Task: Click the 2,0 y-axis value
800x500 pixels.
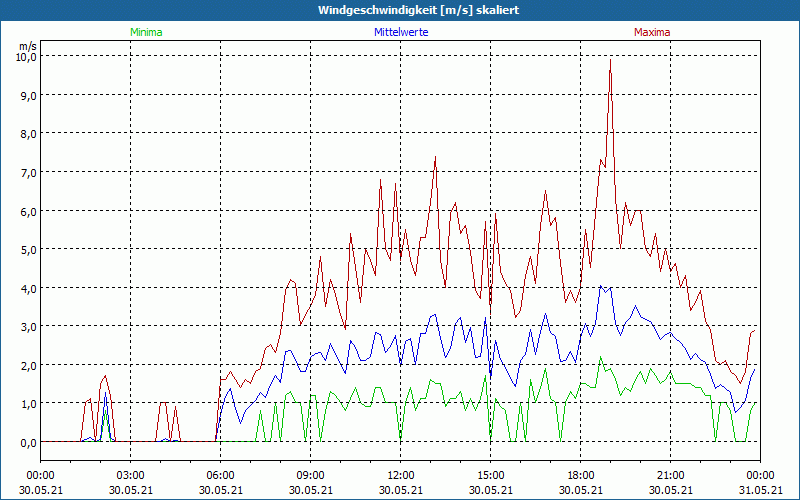Action: click(x=29, y=365)
